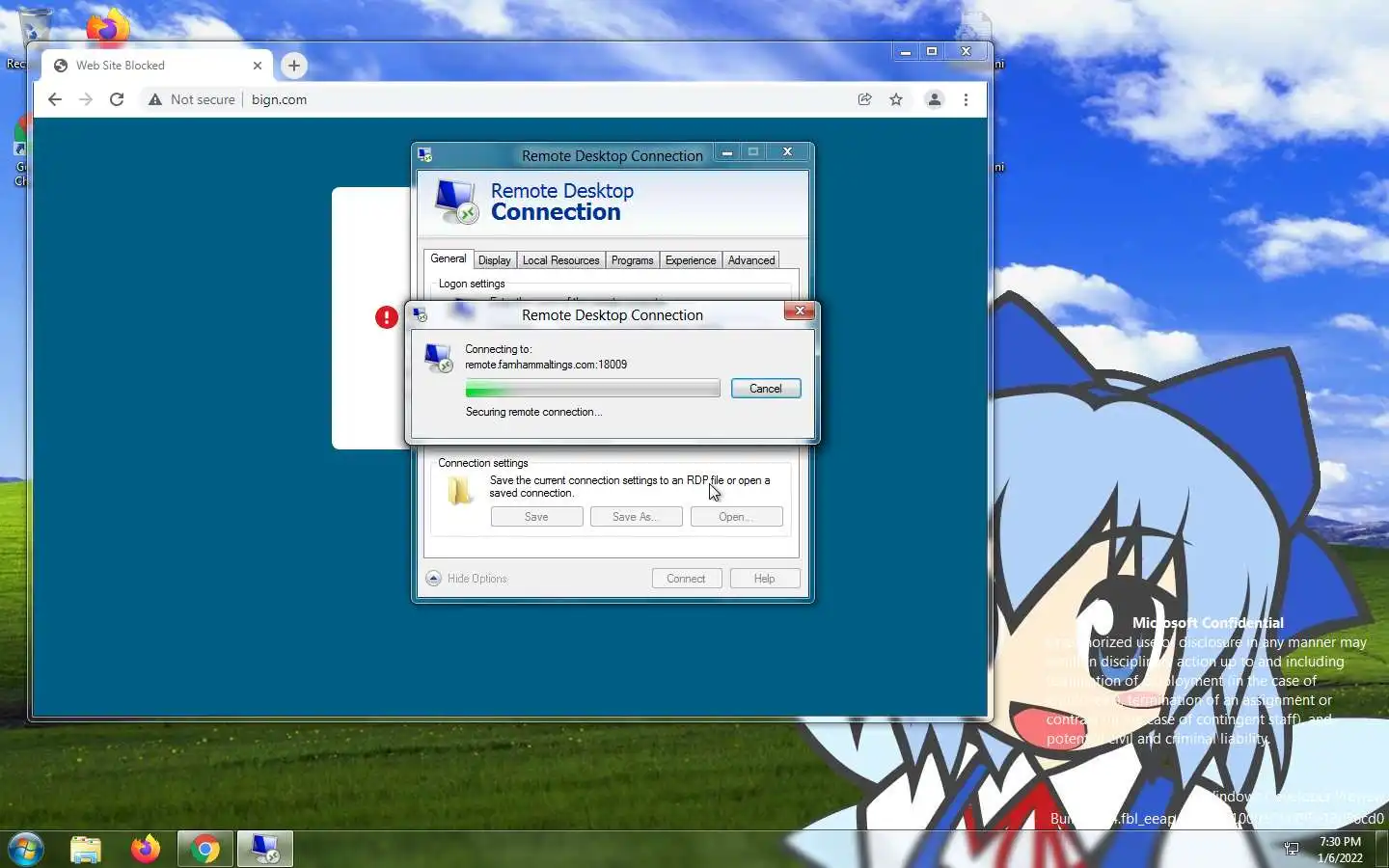This screenshot has height=868, width=1389.
Task: Select the Advanced tab
Action: 751,260
